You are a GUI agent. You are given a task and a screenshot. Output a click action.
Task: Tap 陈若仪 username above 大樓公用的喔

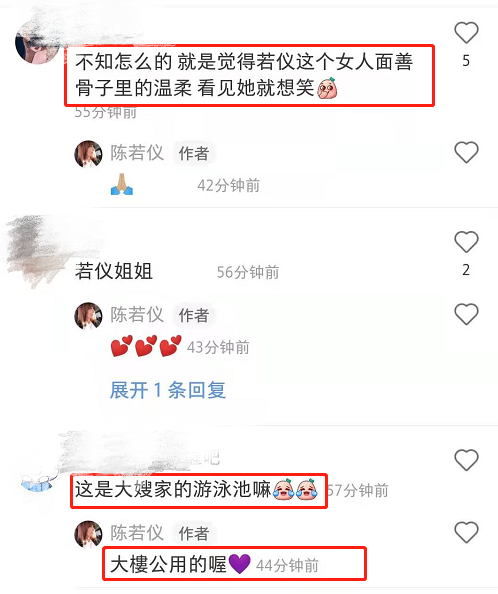[137, 533]
